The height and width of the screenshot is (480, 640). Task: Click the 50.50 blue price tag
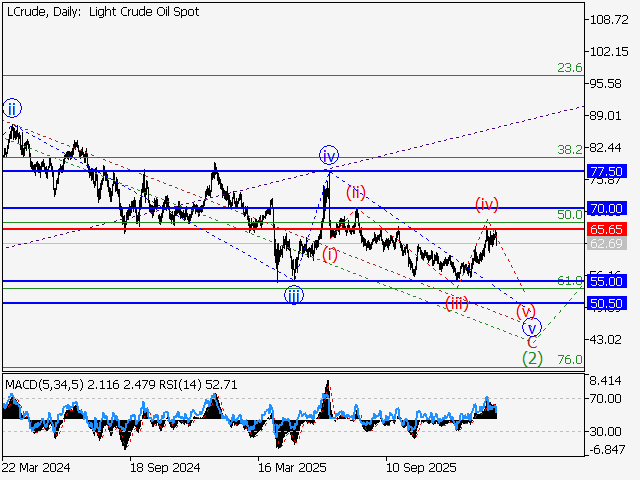pyautogui.click(x=607, y=302)
